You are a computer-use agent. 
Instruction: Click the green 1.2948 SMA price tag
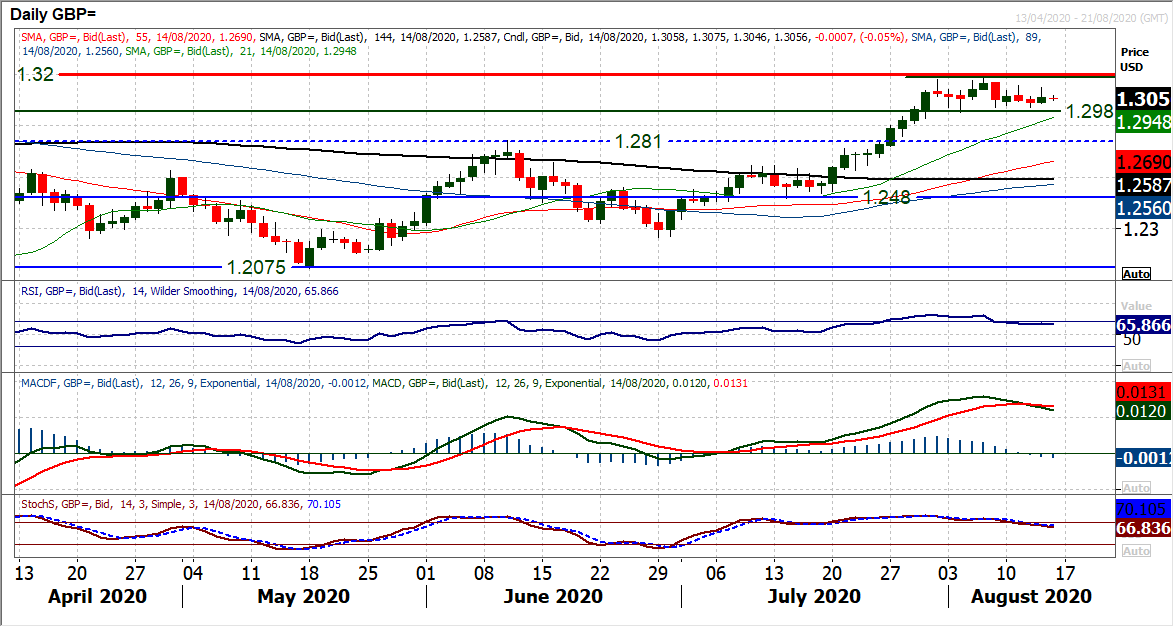(1144, 121)
